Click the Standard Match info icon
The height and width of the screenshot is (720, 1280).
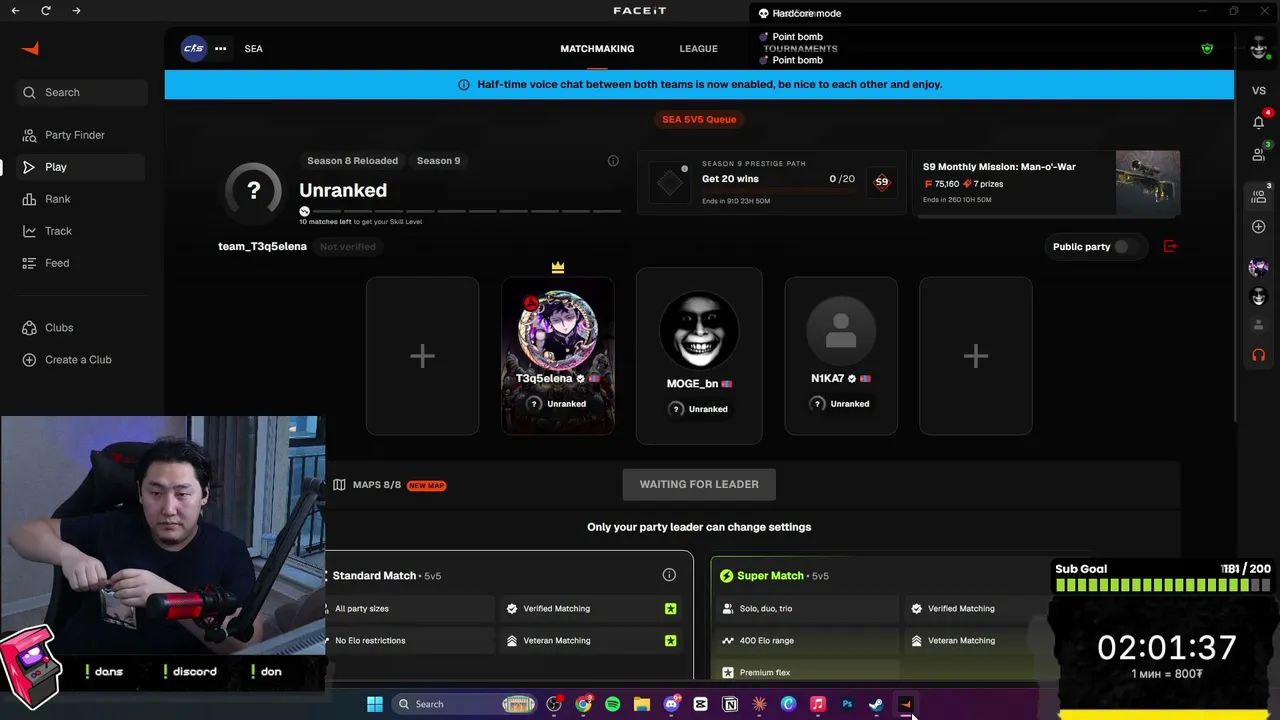(669, 575)
